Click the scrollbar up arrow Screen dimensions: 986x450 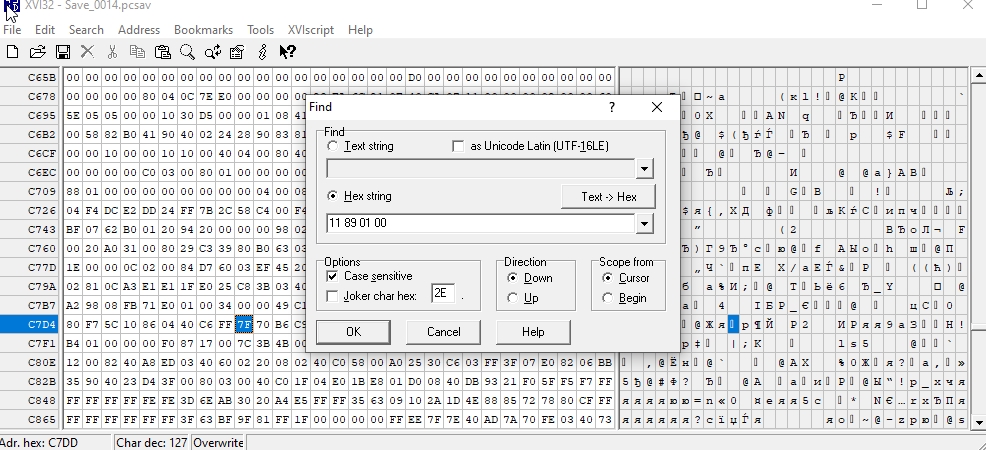[978, 75]
